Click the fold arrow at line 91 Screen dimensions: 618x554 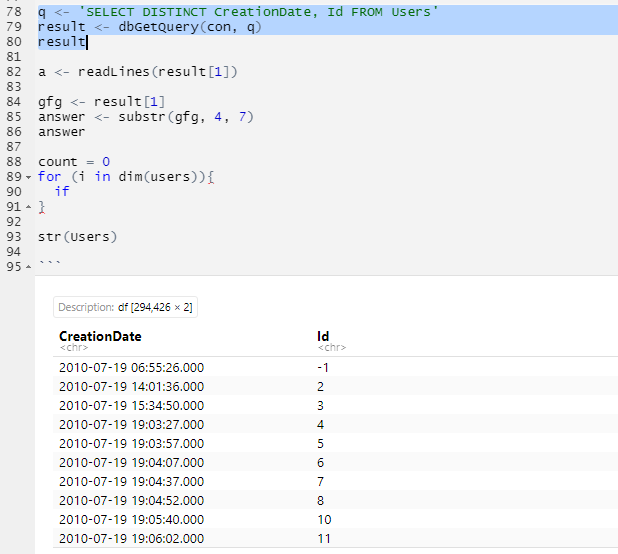28,207
